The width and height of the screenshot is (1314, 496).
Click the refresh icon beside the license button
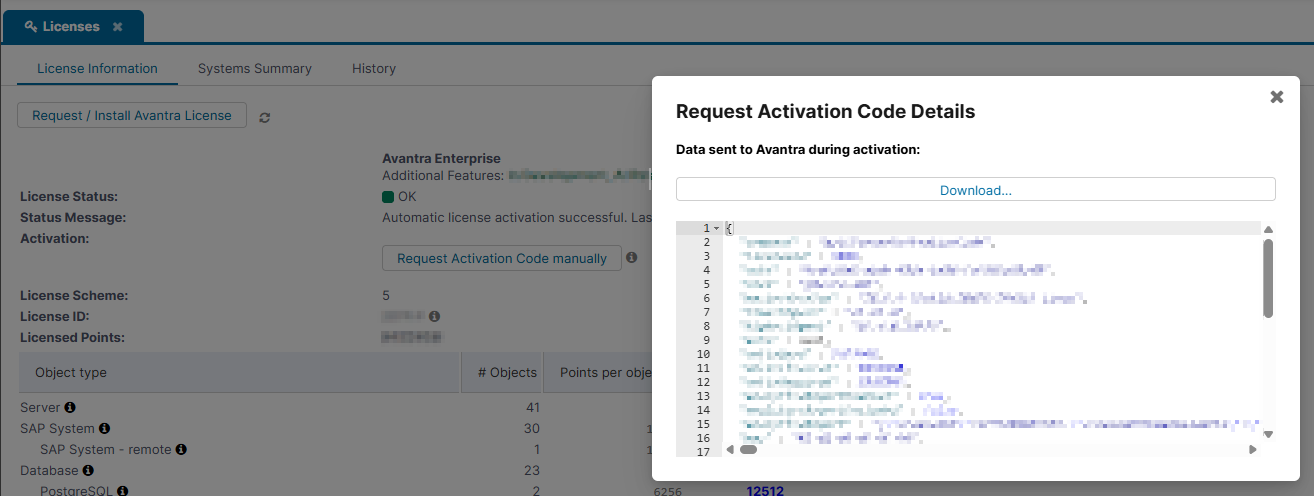[x=265, y=117]
